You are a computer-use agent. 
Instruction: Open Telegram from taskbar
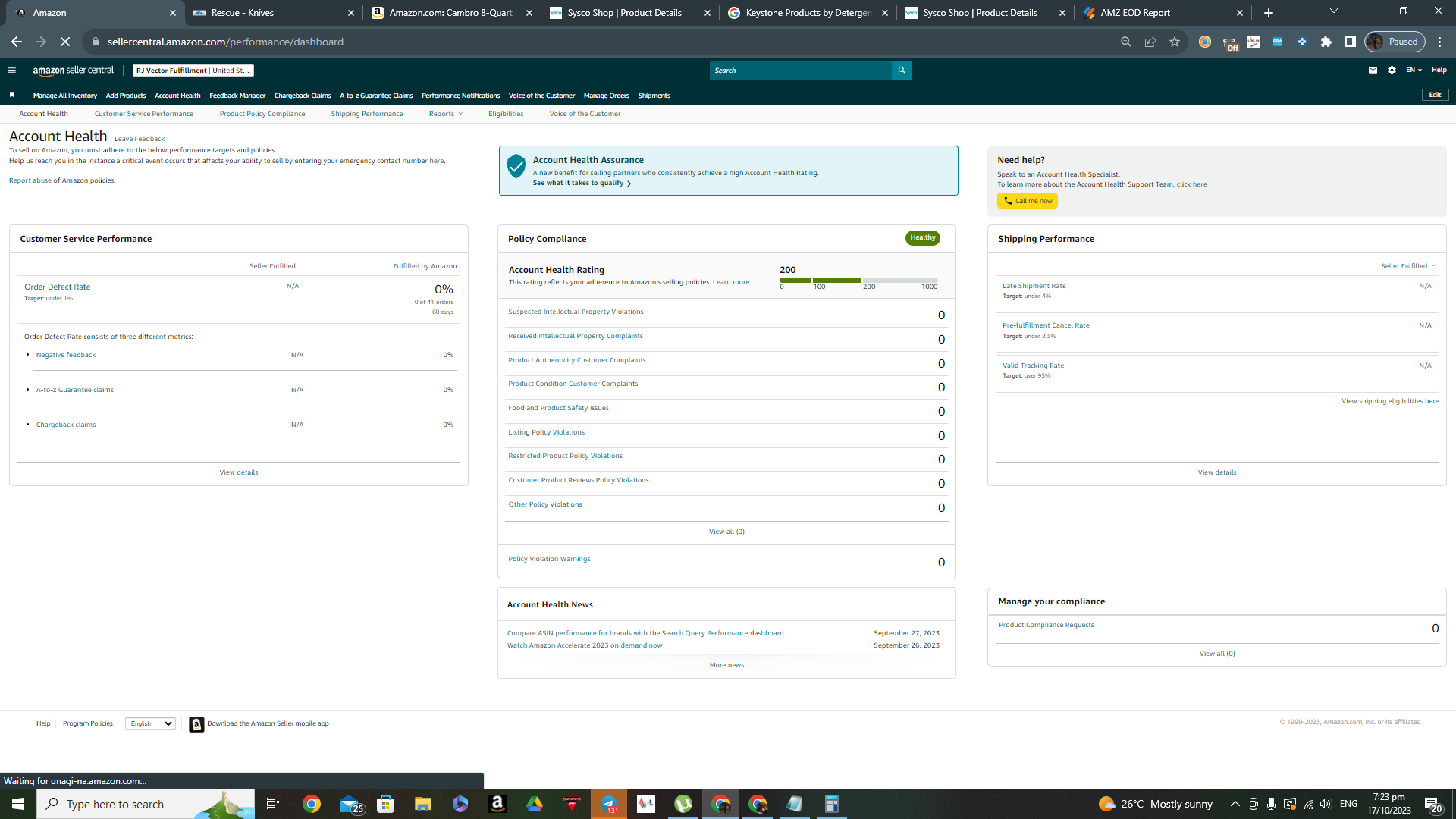pyautogui.click(x=609, y=804)
